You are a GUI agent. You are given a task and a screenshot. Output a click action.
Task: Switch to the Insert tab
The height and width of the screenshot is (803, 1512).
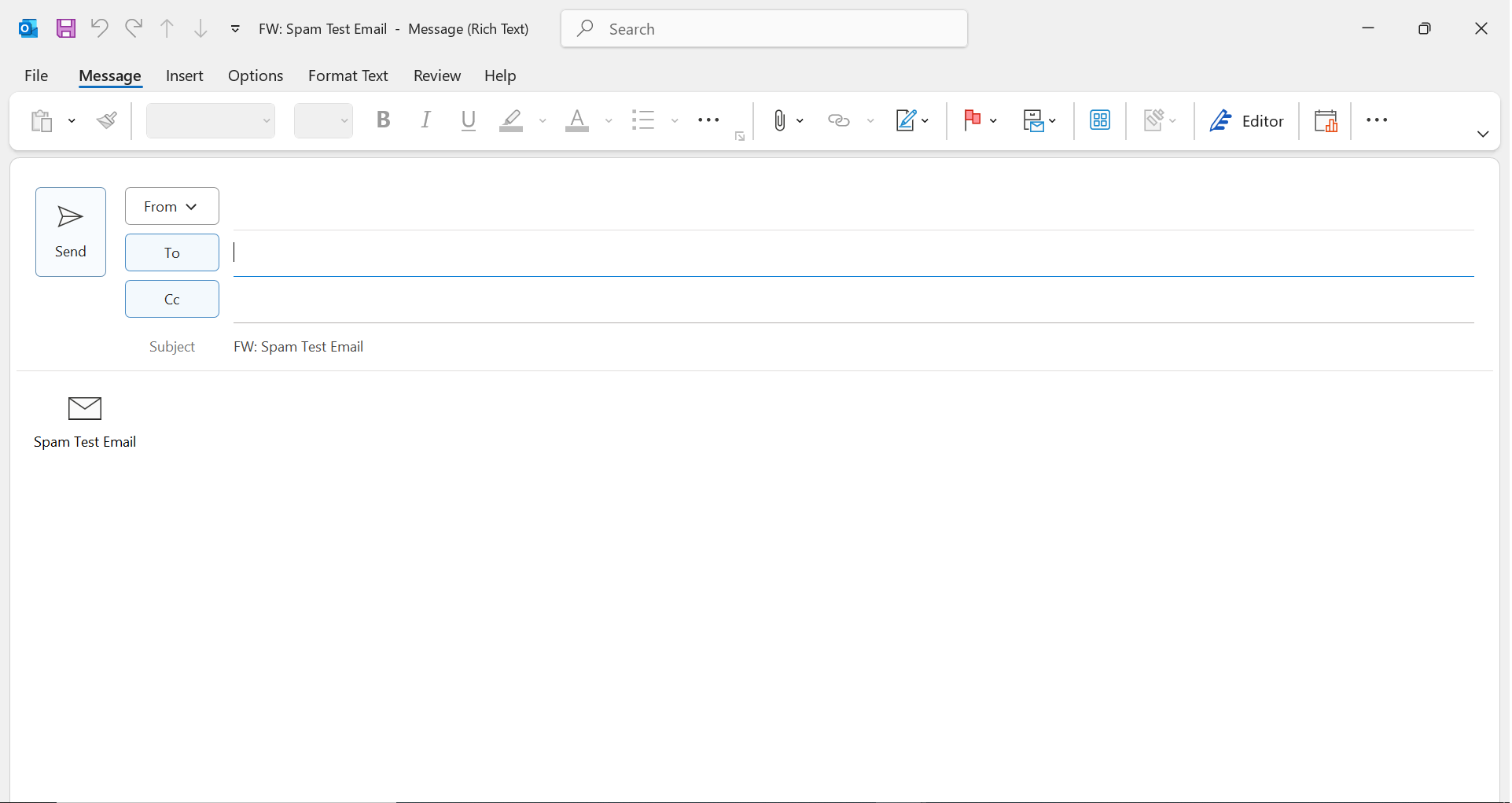pos(185,76)
